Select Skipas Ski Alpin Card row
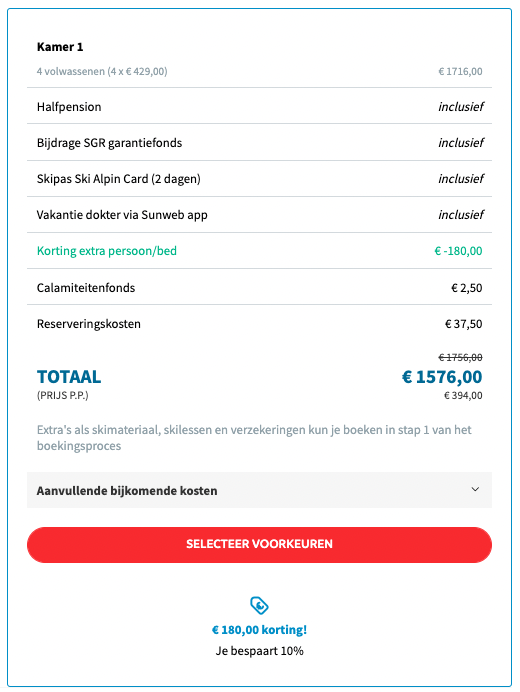The width and height of the screenshot is (520, 692). click(x=259, y=179)
